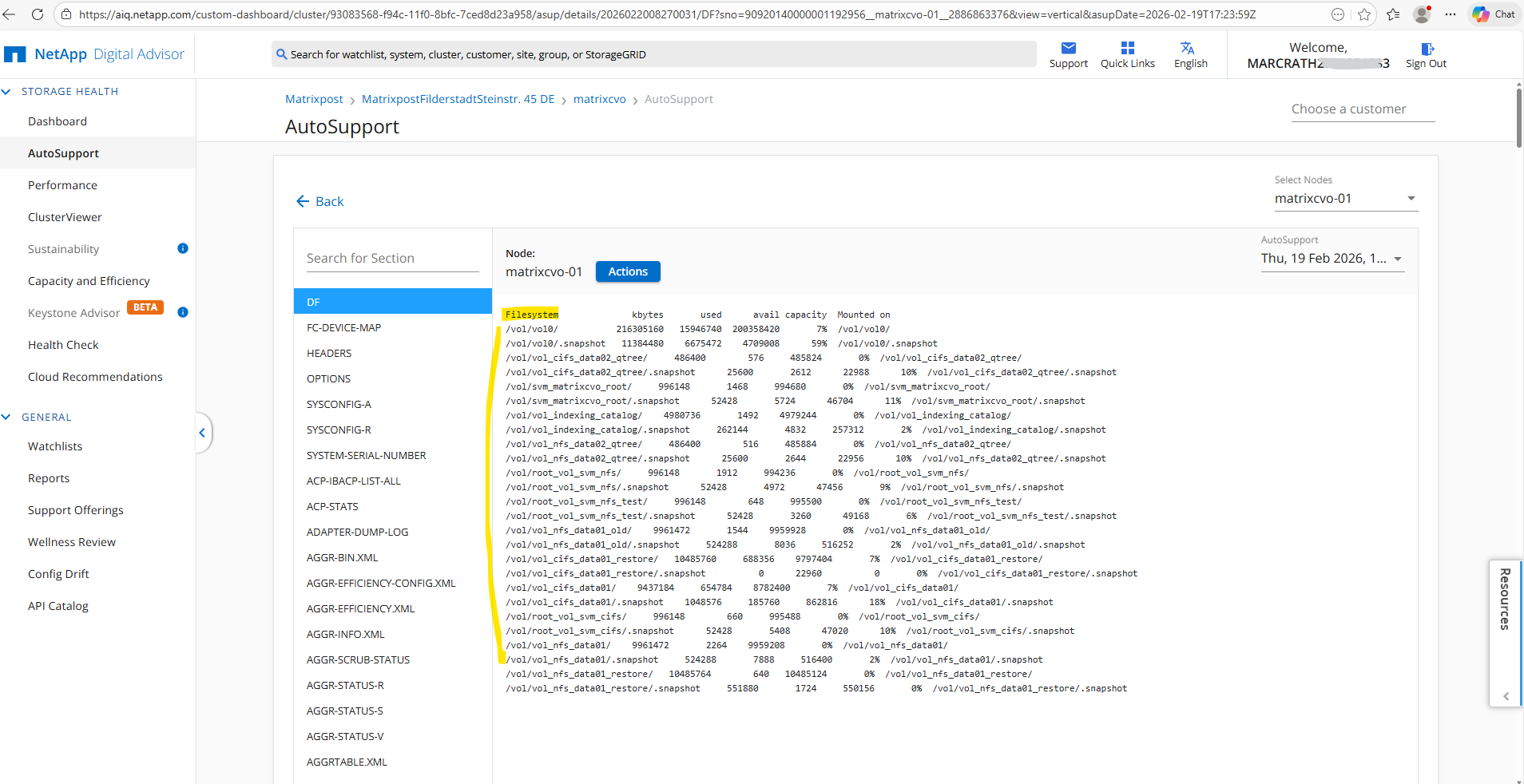Screen dimensions: 1524x784
Task: Navigate back in browser history
Action: (x=9, y=14)
